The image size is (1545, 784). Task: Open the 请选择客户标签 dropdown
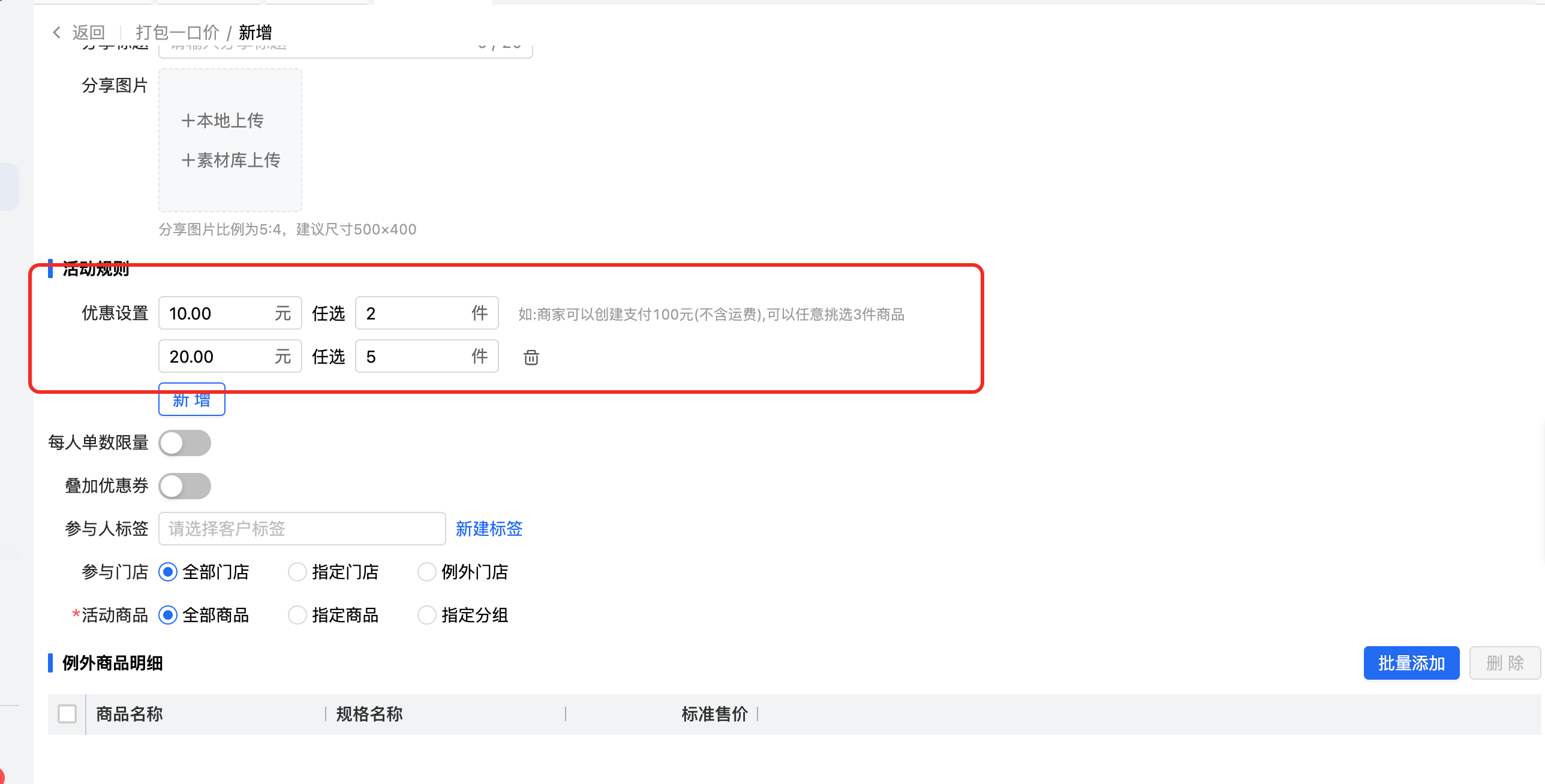[x=302, y=529]
